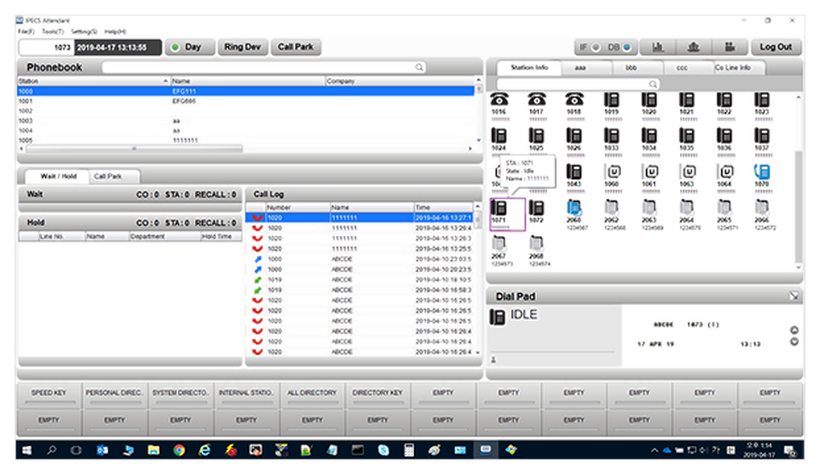Select greyed station 2066 icon
Viewport: 820px width, 475px height.
(x=761, y=208)
